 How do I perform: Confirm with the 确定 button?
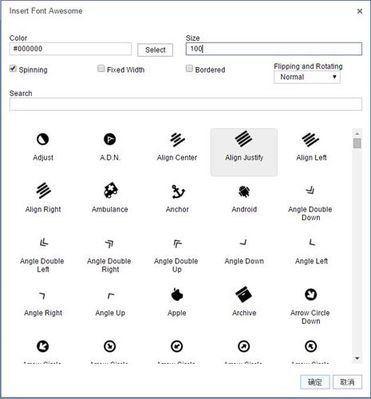coord(315,382)
